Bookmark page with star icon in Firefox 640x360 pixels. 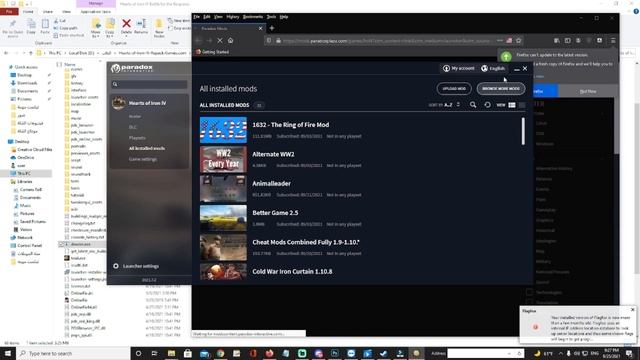pos(518,40)
